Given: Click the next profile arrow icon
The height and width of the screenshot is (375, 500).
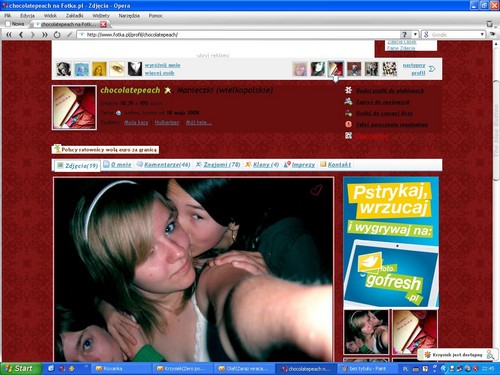Looking at the screenshot, I should click(432, 69).
